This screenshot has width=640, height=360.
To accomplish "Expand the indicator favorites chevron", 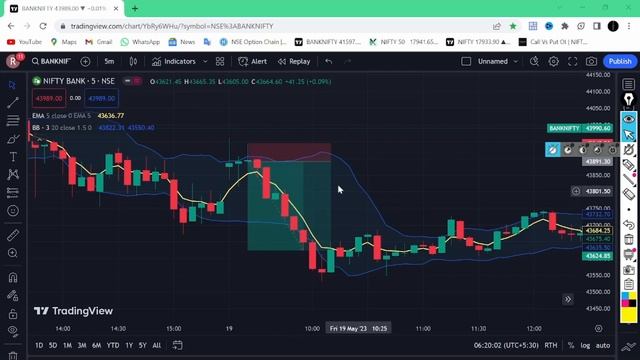I will (x=205, y=61).
